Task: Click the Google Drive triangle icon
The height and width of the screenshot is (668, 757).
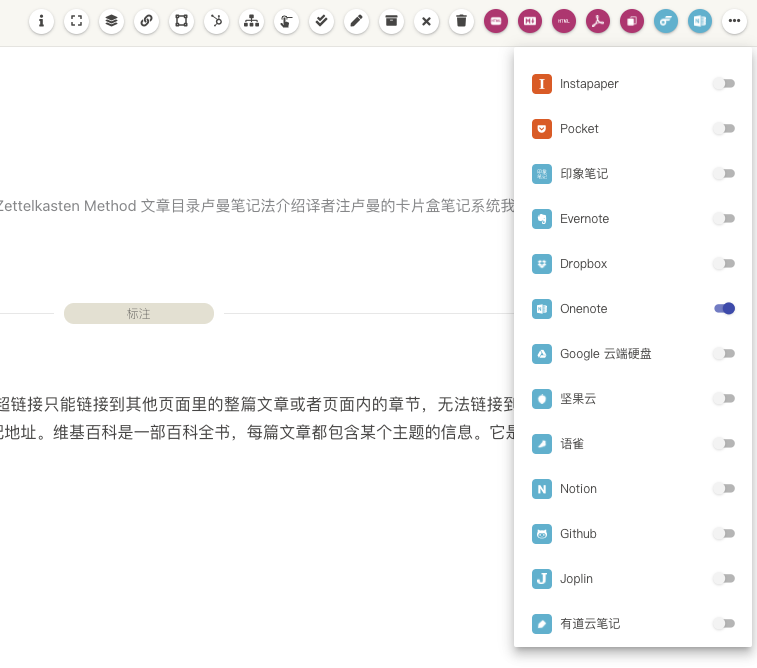Action: pos(542,354)
